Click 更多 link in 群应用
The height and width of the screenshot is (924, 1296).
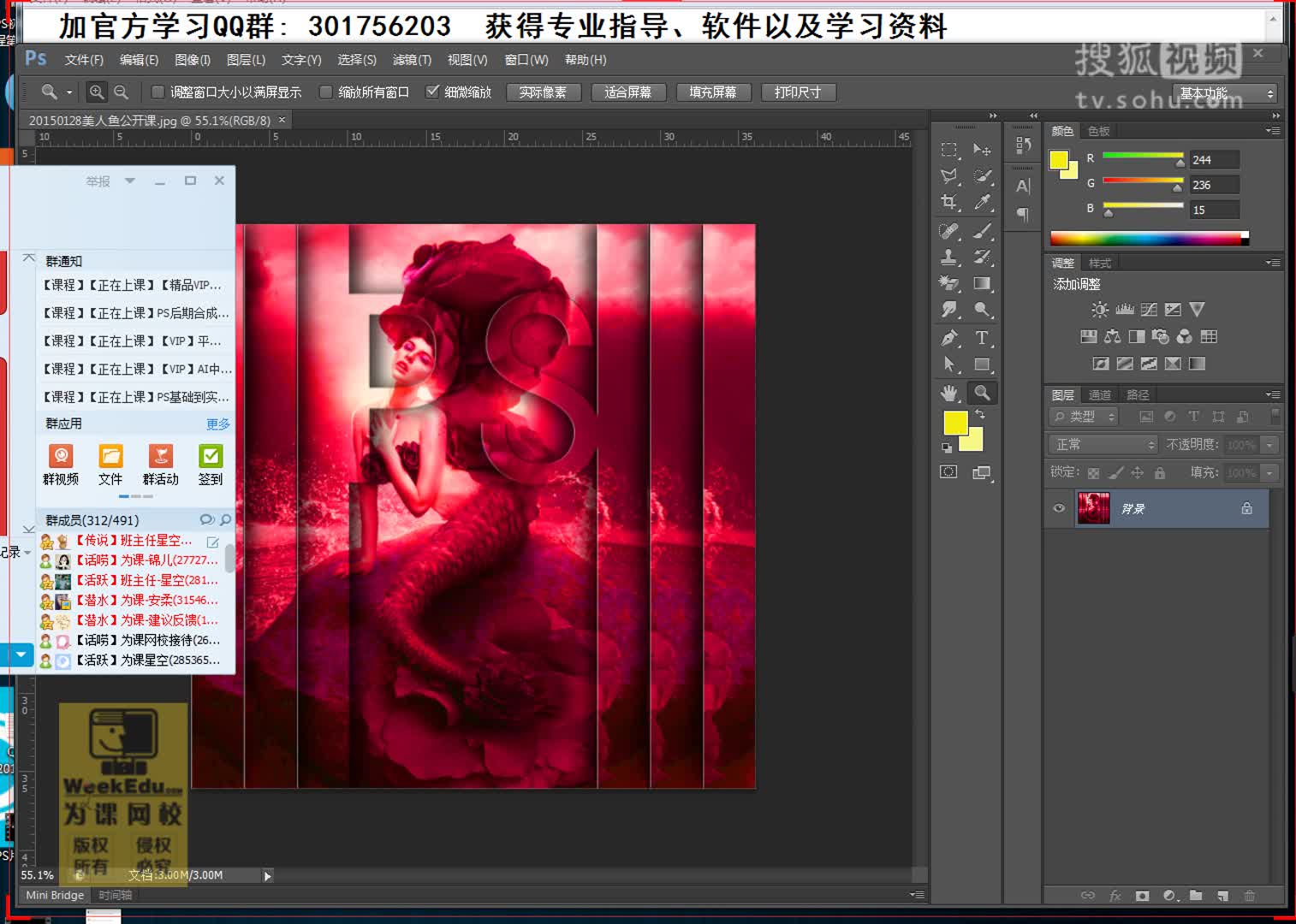click(x=218, y=423)
